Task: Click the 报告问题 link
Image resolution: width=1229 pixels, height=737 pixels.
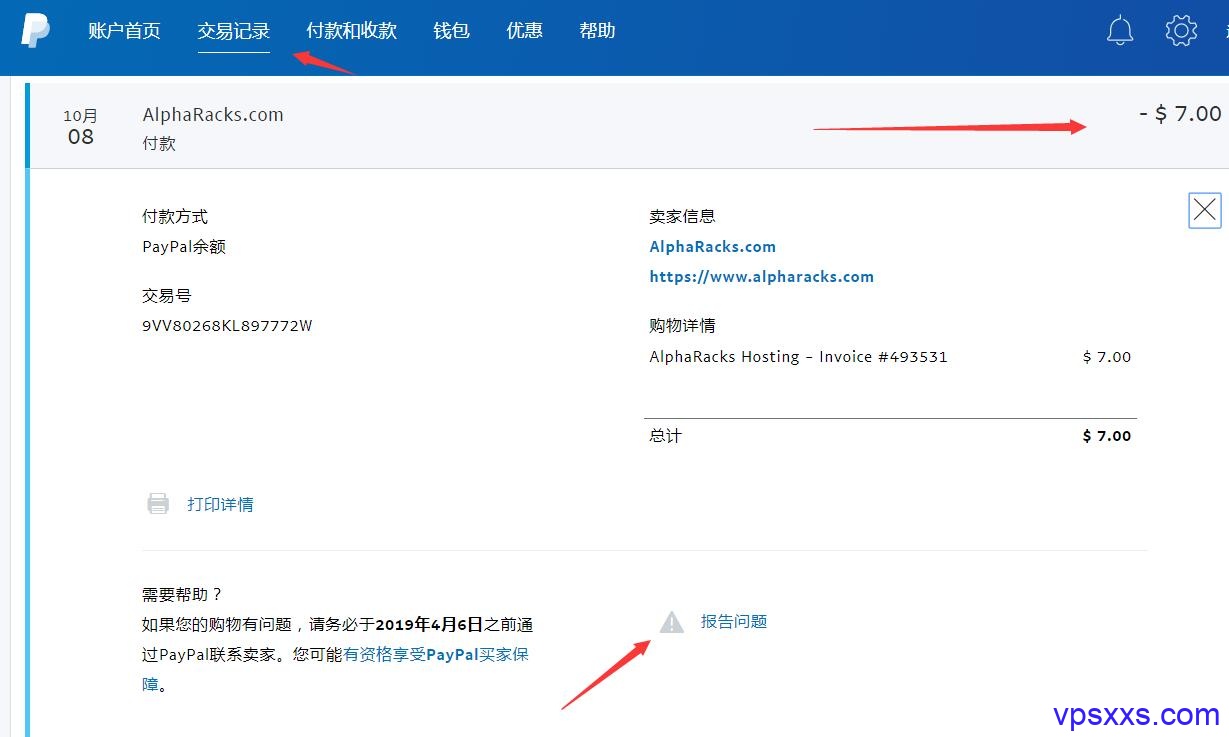Action: [734, 622]
